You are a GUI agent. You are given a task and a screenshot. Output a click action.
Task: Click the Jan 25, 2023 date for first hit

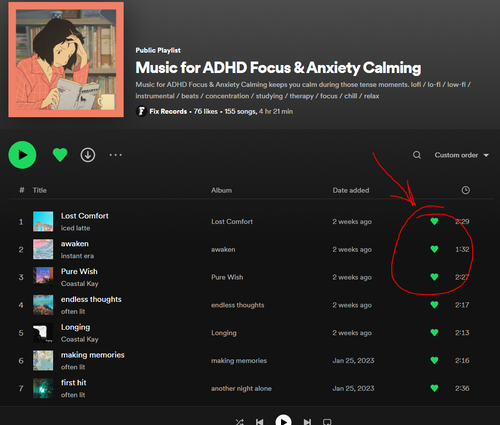(353, 388)
